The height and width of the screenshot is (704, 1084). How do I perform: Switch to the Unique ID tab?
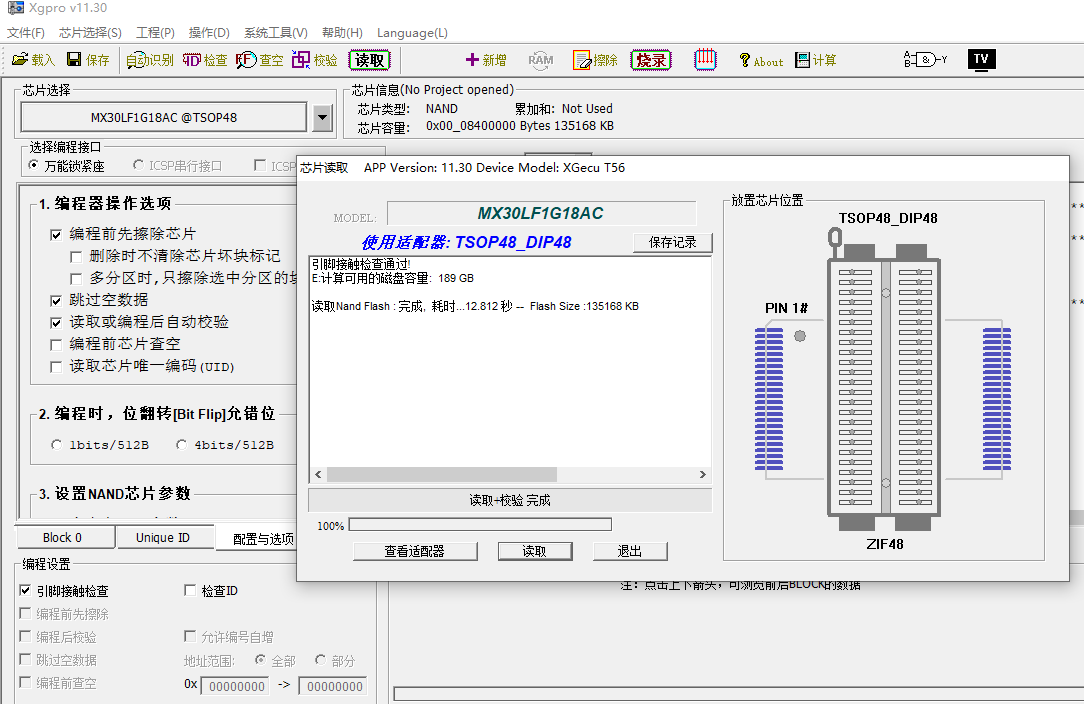coord(162,538)
